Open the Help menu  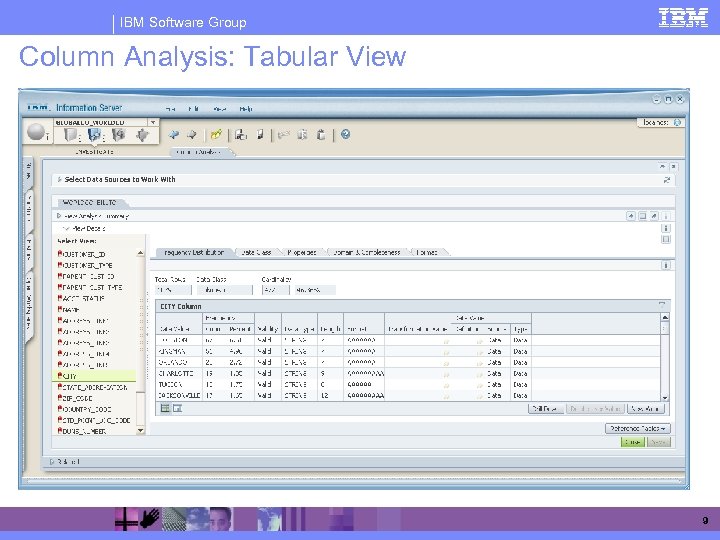[246, 109]
